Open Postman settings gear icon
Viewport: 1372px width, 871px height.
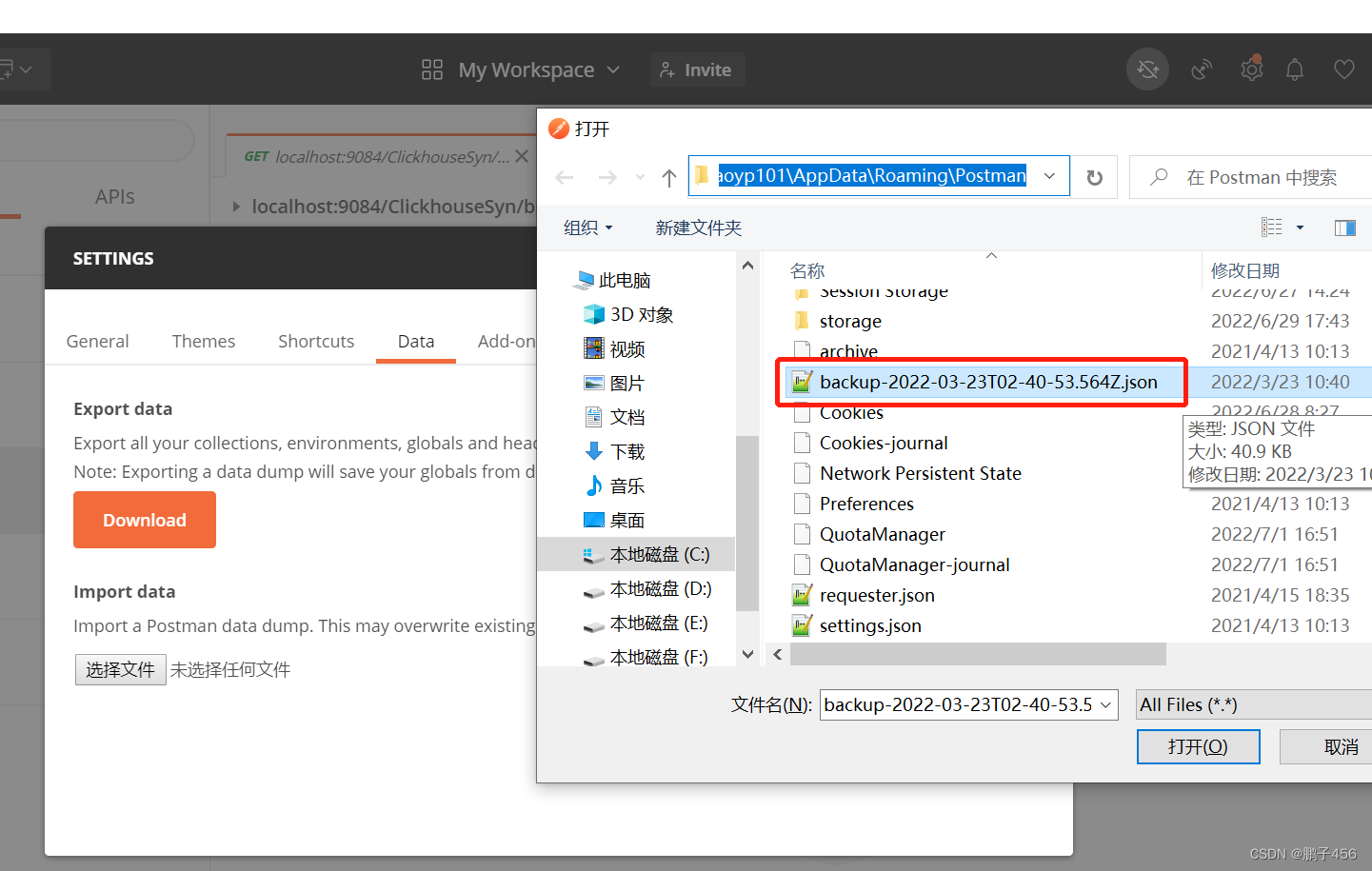coord(1251,69)
